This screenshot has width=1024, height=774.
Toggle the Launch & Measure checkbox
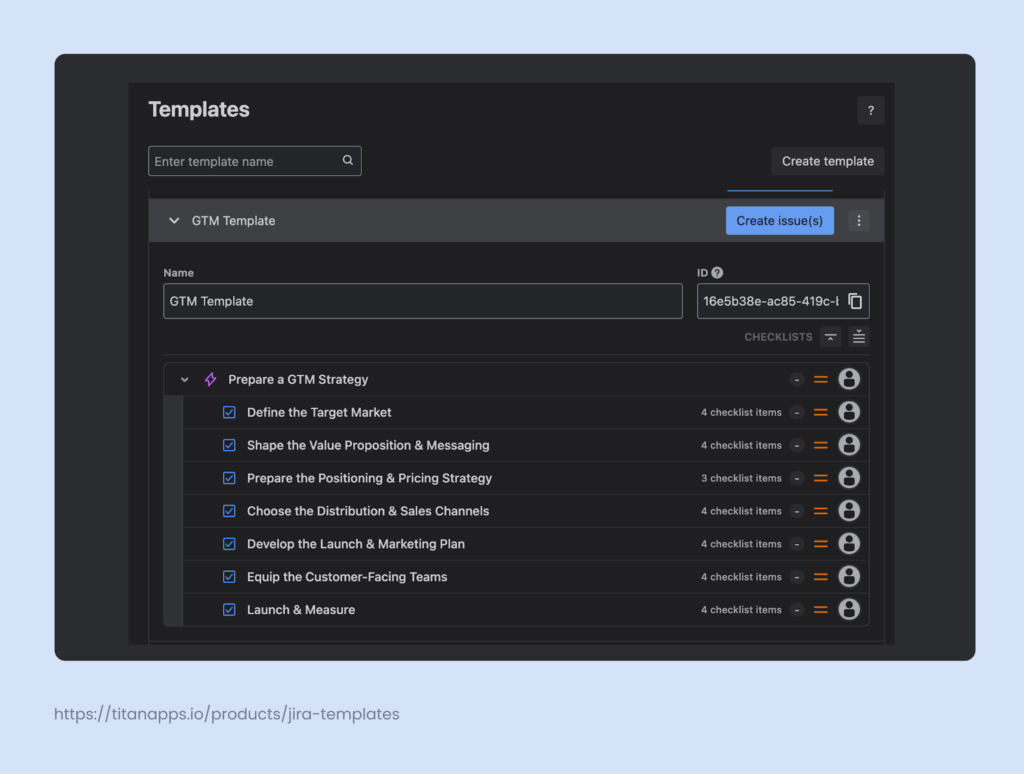229,609
